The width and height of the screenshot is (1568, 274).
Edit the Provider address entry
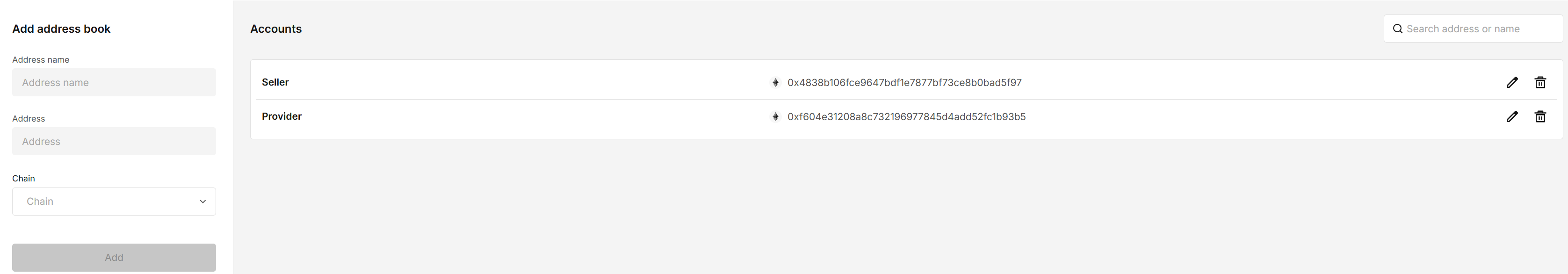pyautogui.click(x=1512, y=116)
